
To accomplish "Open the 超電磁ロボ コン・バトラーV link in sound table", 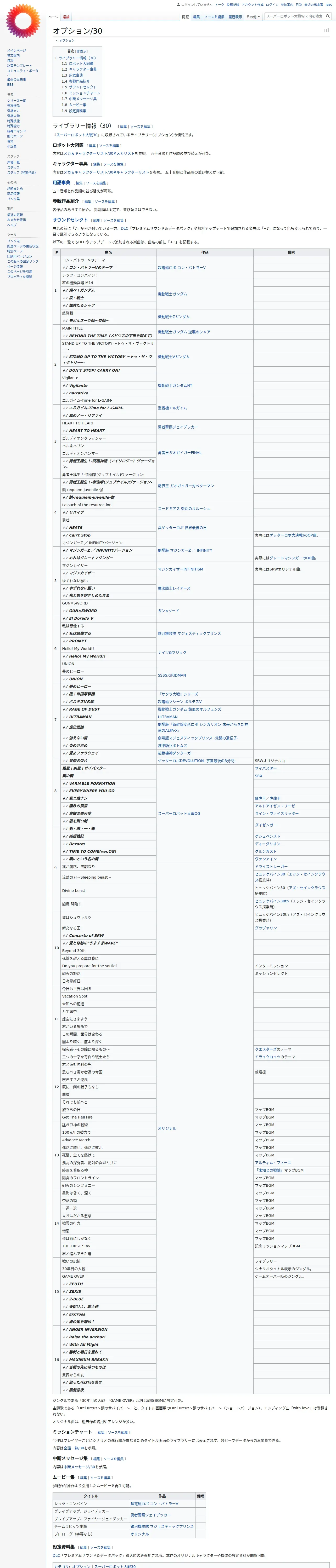I will click(182, 268).
